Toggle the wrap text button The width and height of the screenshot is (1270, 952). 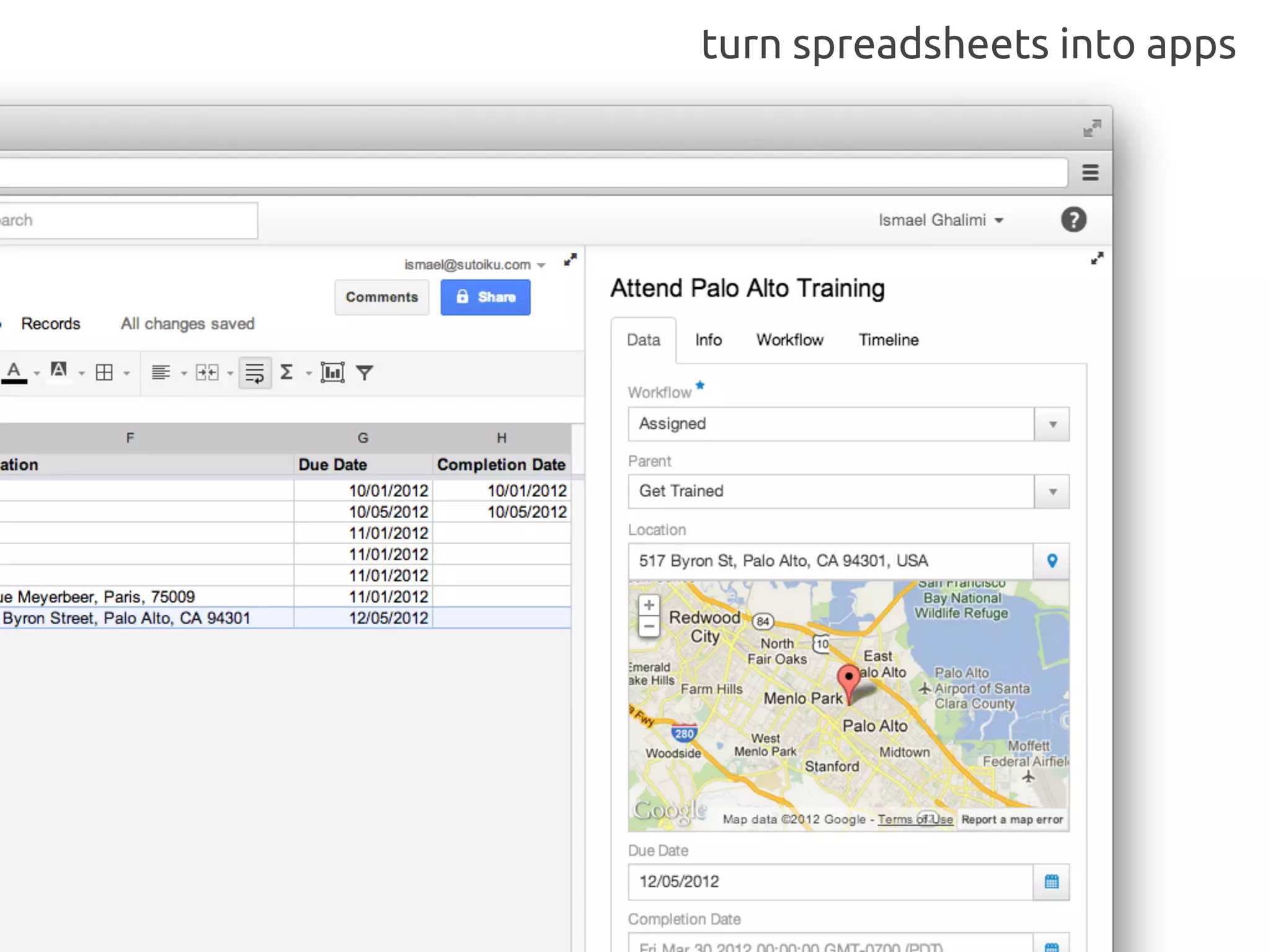coord(255,372)
